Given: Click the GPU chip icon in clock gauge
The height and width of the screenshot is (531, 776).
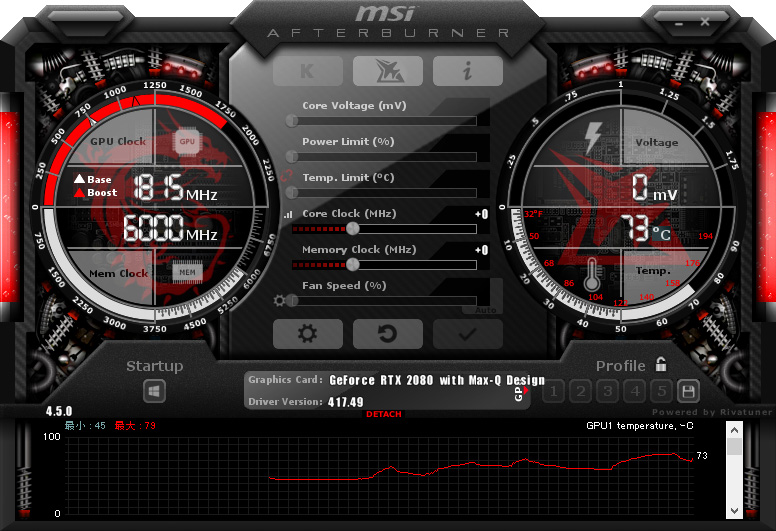Looking at the screenshot, I should [187, 142].
